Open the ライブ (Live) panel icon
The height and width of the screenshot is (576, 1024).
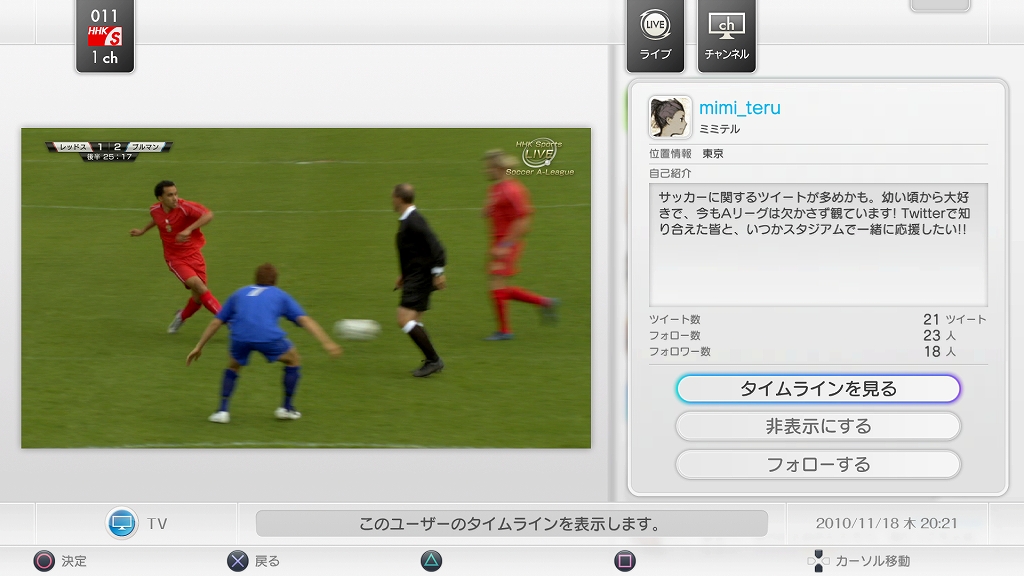(655, 35)
